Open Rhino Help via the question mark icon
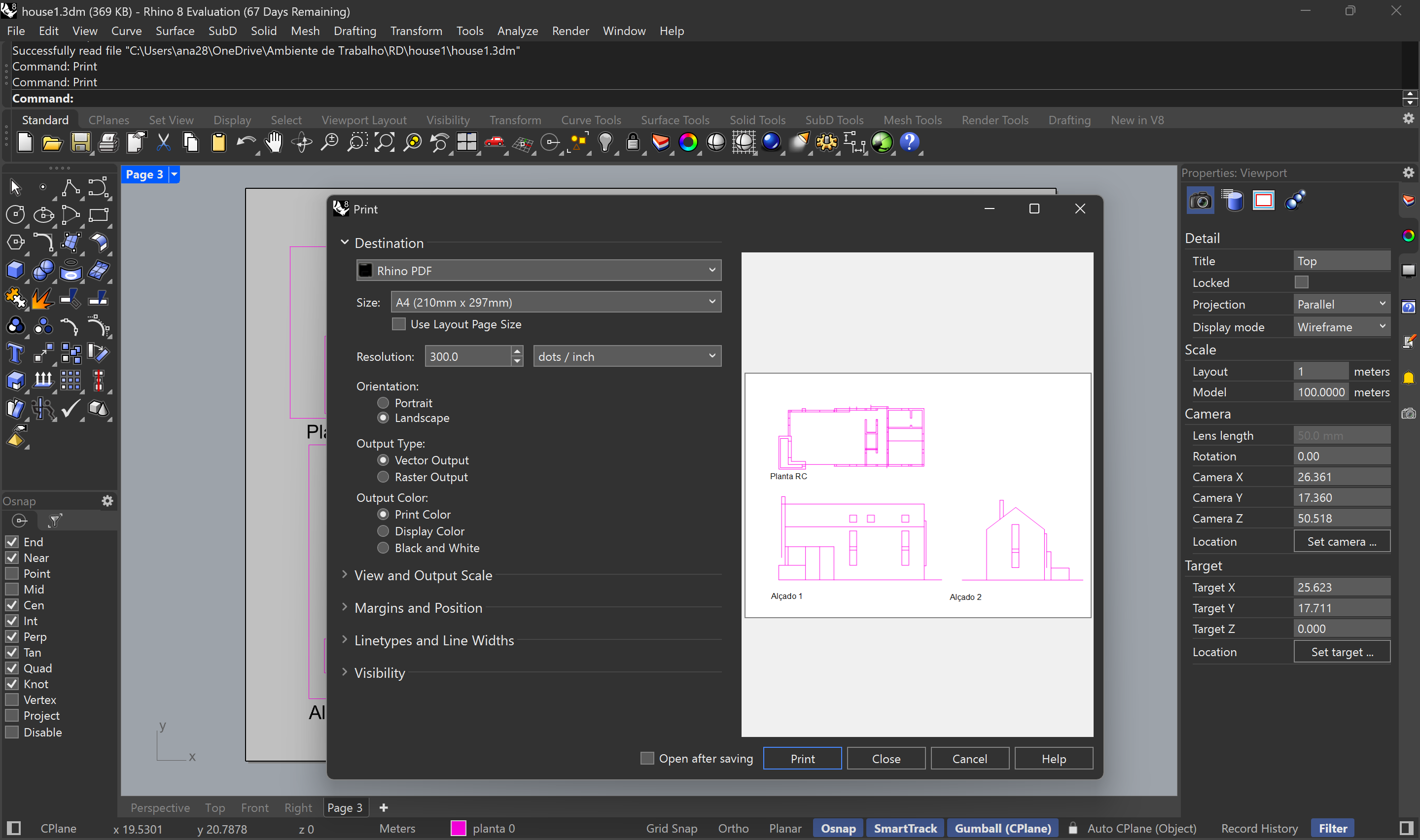This screenshot has height=840, width=1420. [911, 142]
